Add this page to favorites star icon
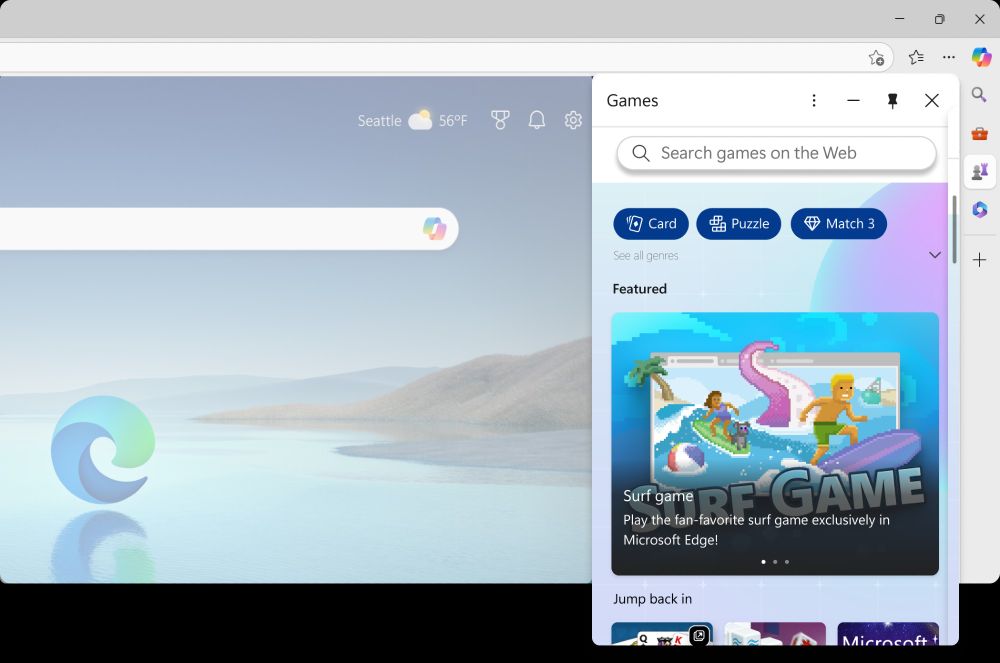 (876, 58)
